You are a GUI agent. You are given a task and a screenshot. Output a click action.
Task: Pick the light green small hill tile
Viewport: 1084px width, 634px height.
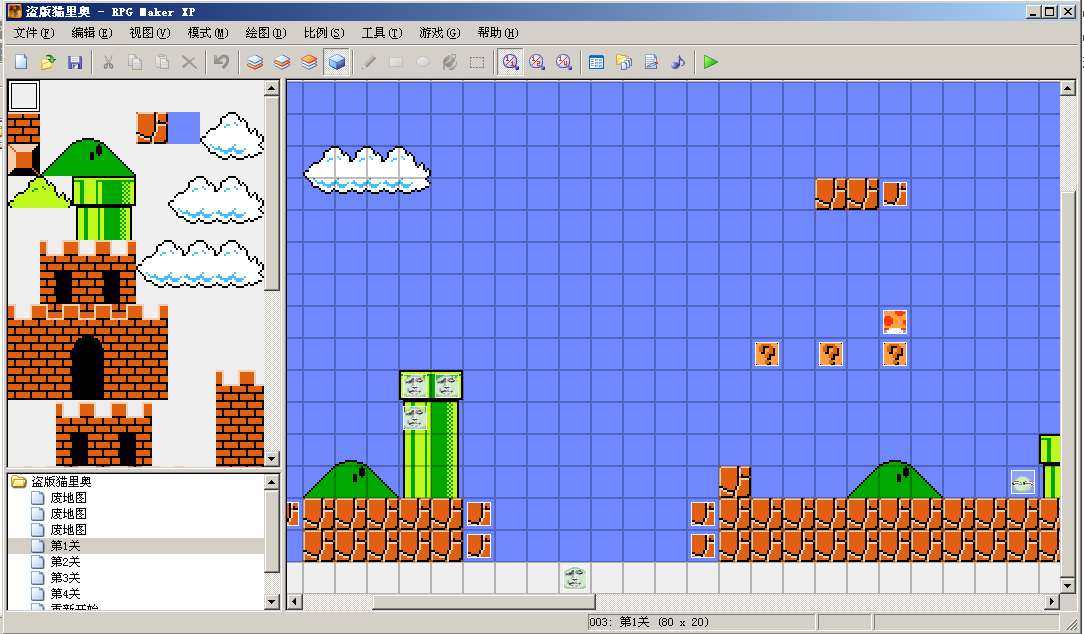39,192
